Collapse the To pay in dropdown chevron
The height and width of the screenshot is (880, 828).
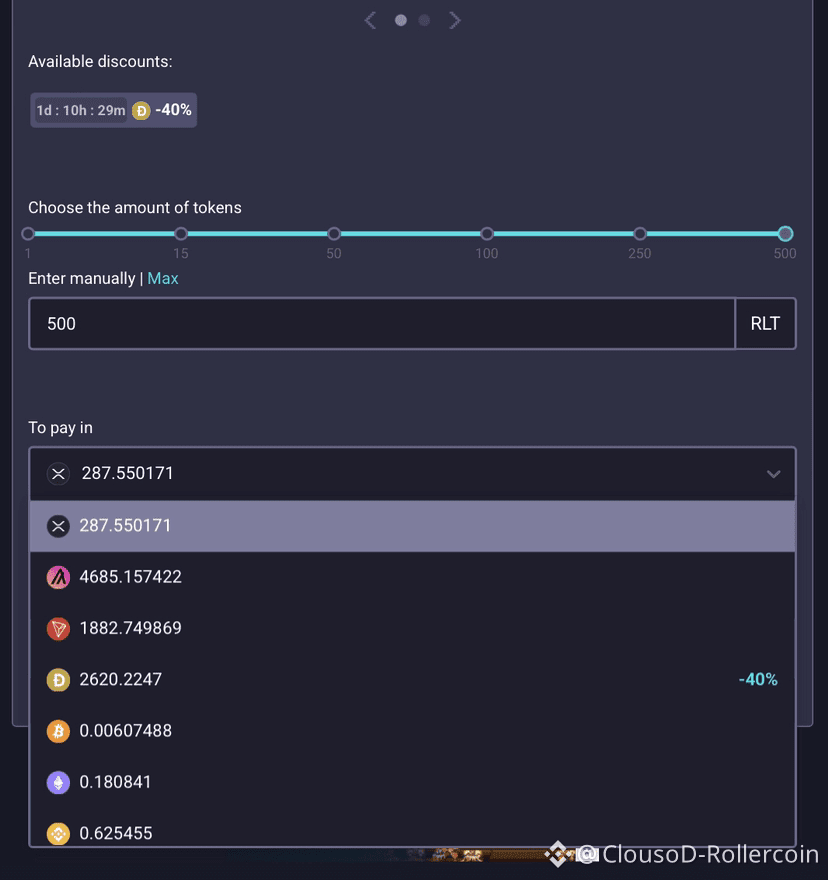pos(774,474)
